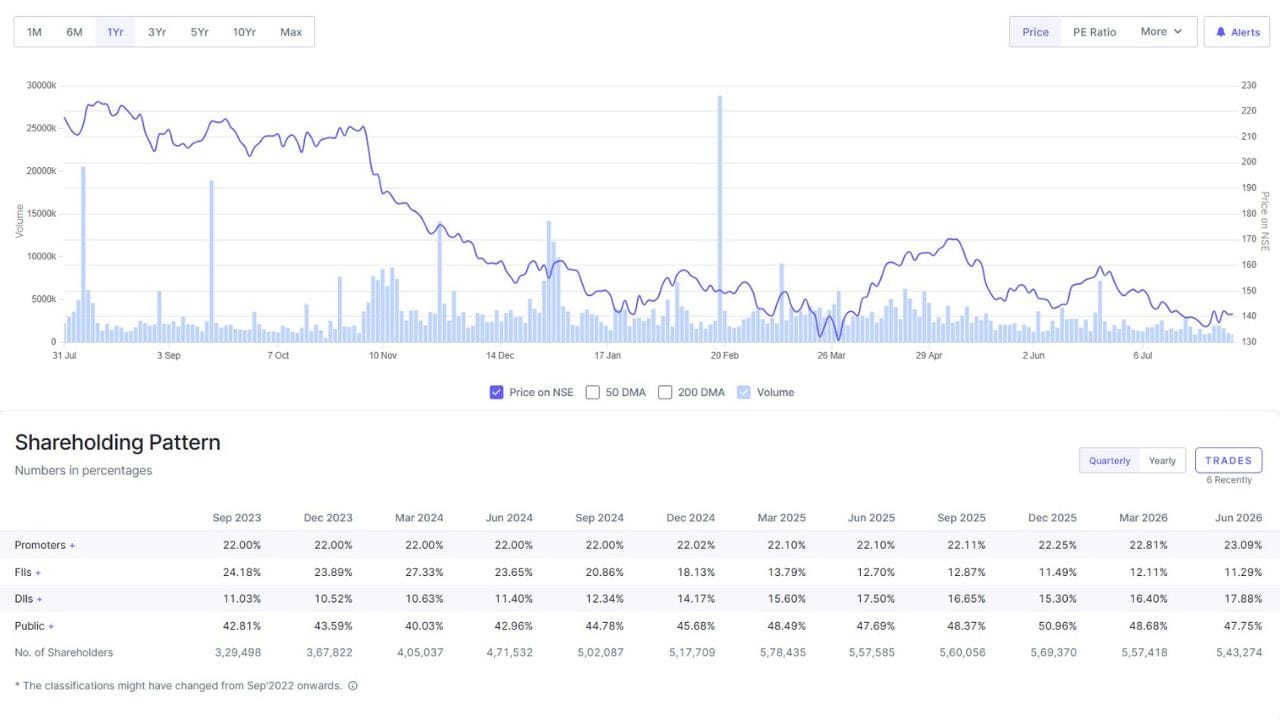Open the TRADES button
The width and height of the screenshot is (1280, 720).
[x=1228, y=460]
